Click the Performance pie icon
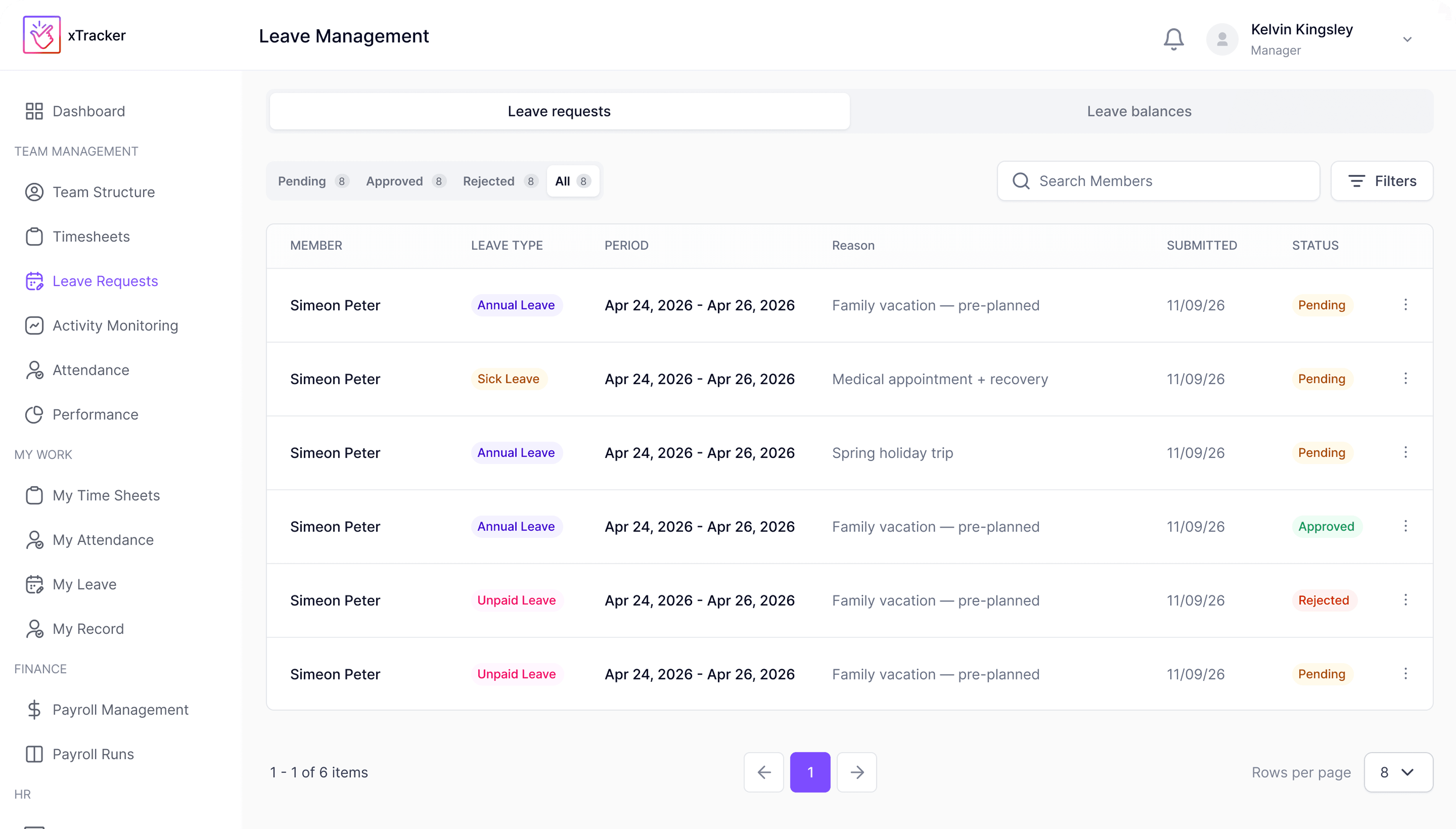Image resolution: width=1456 pixels, height=829 pixels. (x=34, y=414)
